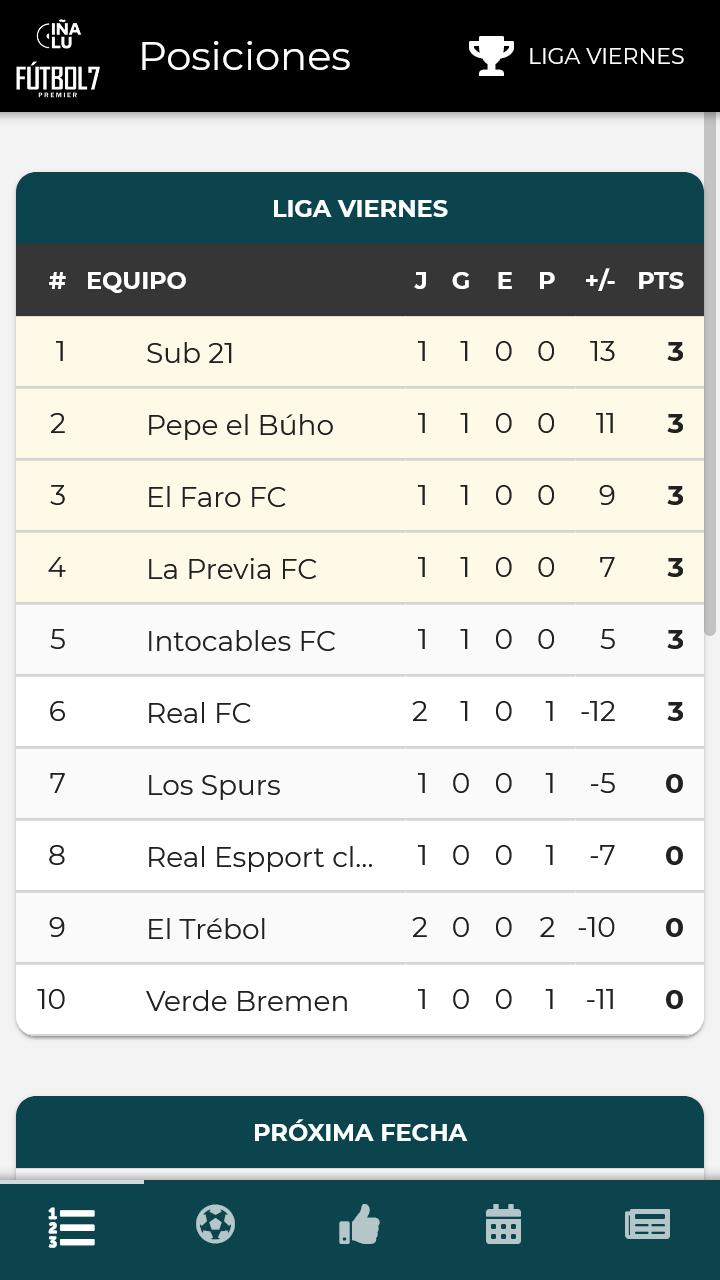
Task: Select LIGA VIERNES league label in header
Action: pos(606,56)
